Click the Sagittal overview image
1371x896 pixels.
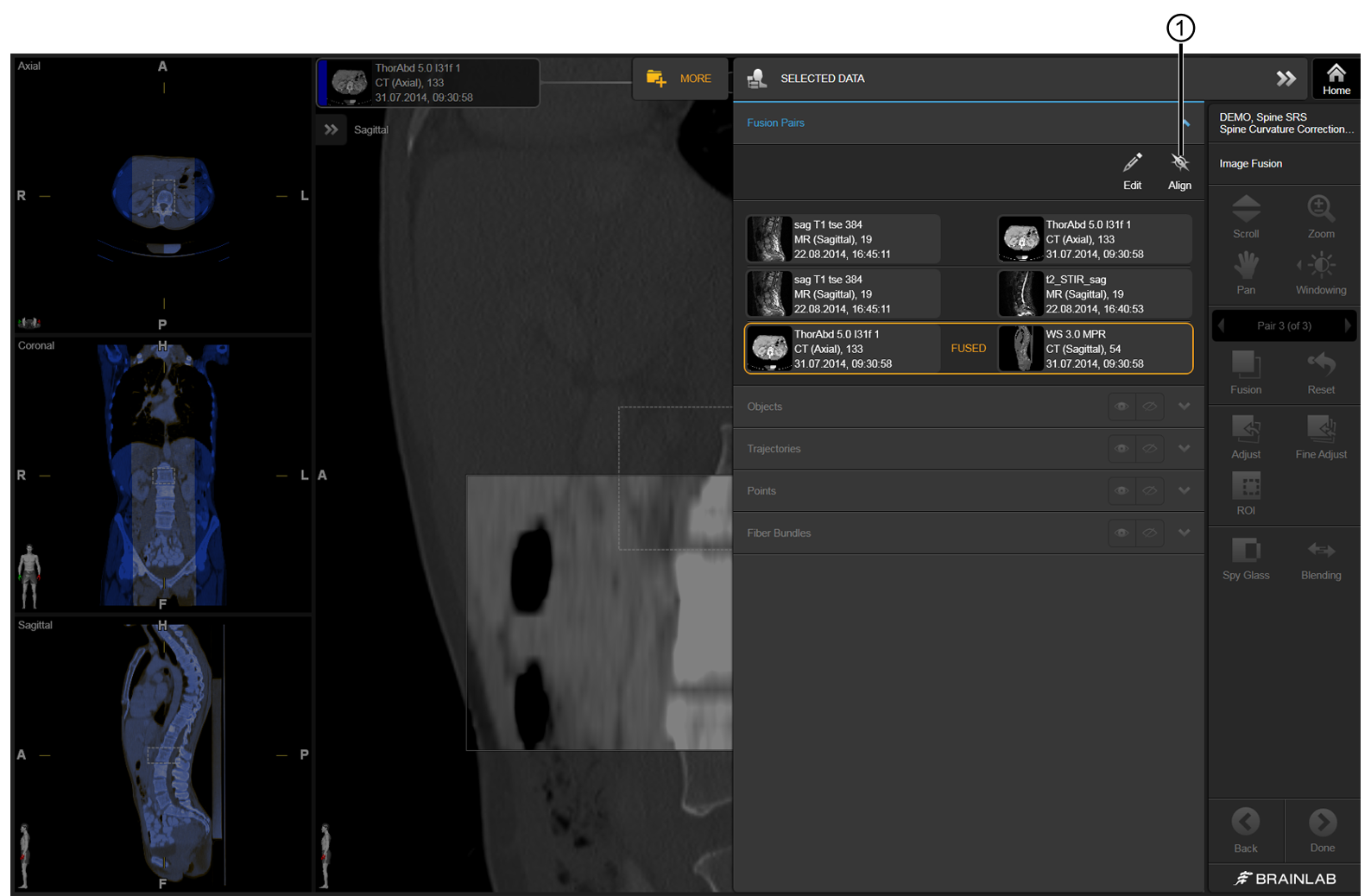click(162, 754)
